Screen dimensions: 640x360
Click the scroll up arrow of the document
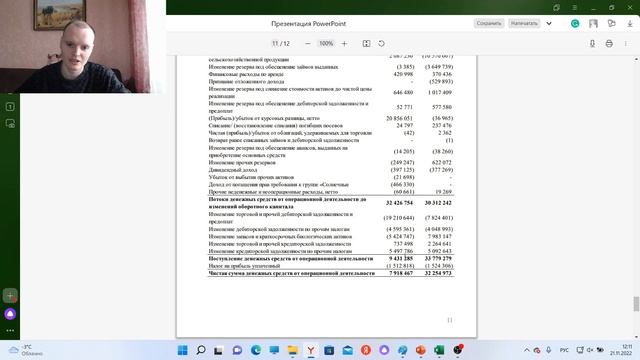click(636, 59)
